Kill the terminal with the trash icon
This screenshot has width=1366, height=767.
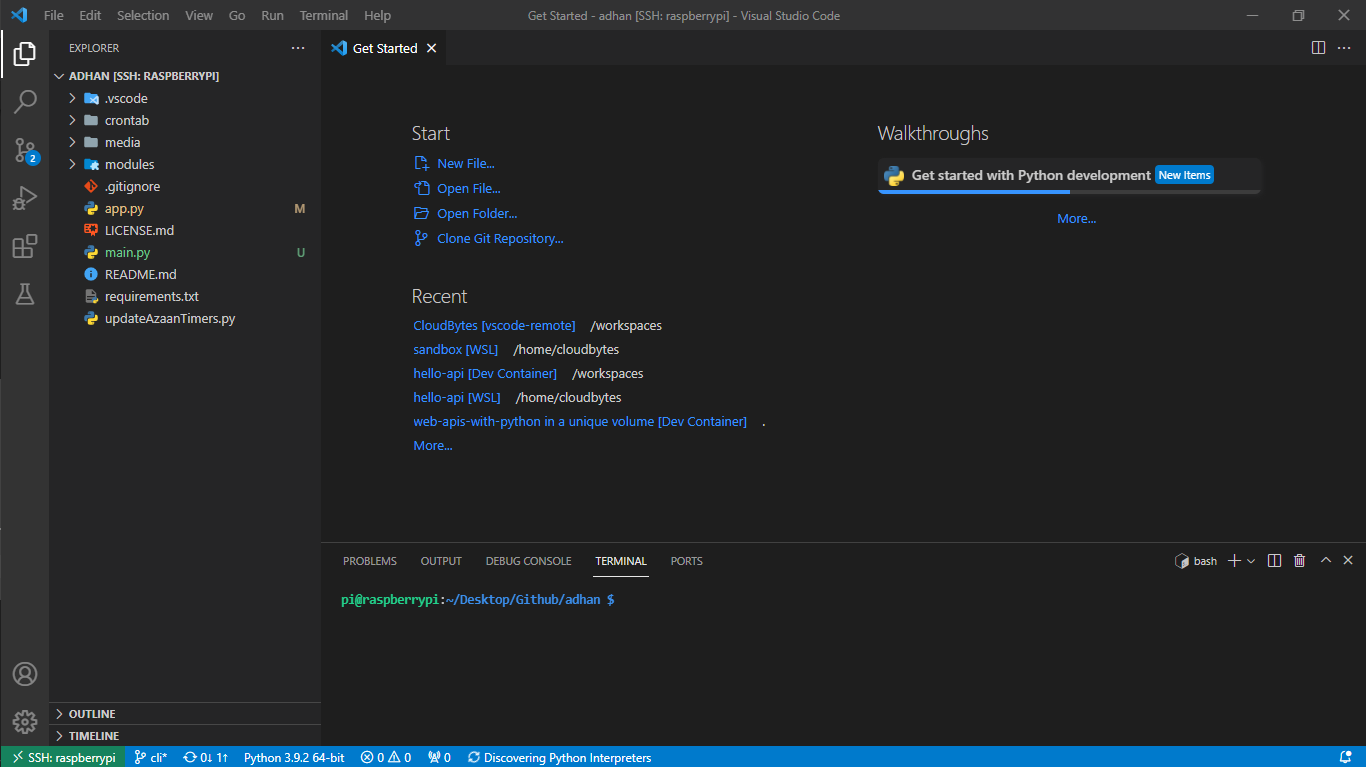click(1299, 560)
